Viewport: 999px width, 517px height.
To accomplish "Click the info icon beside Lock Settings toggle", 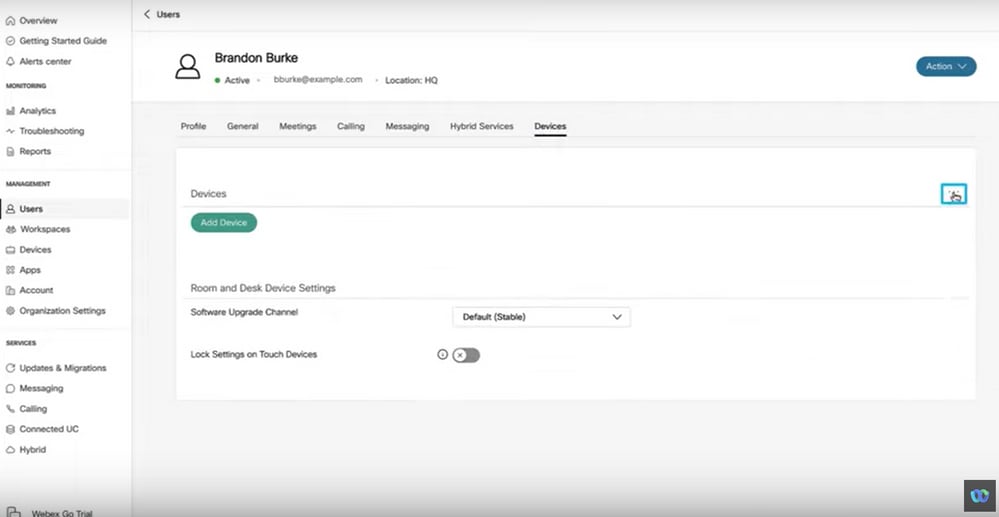I will click(x=442, y=354).
